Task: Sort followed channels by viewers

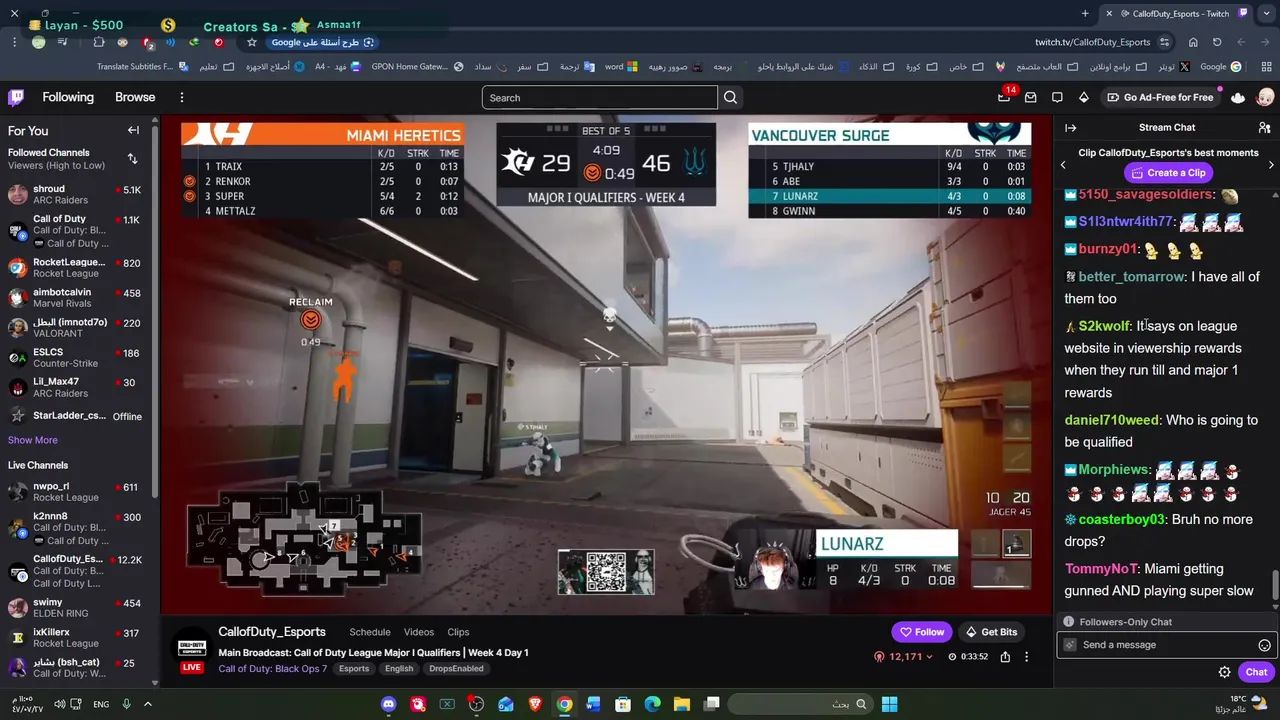Action: tap(132, 159)
